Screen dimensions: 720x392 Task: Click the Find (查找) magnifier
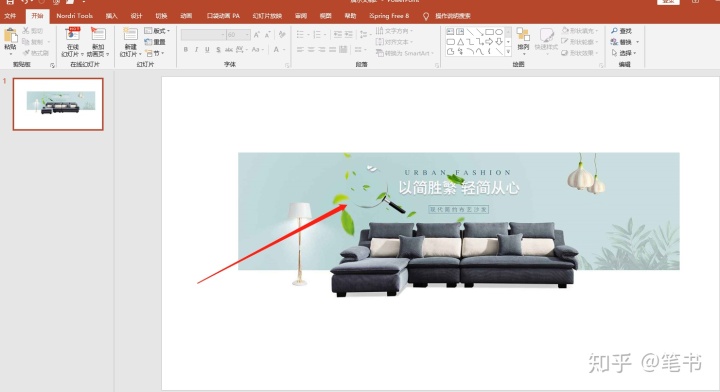[x=614, y=31]
